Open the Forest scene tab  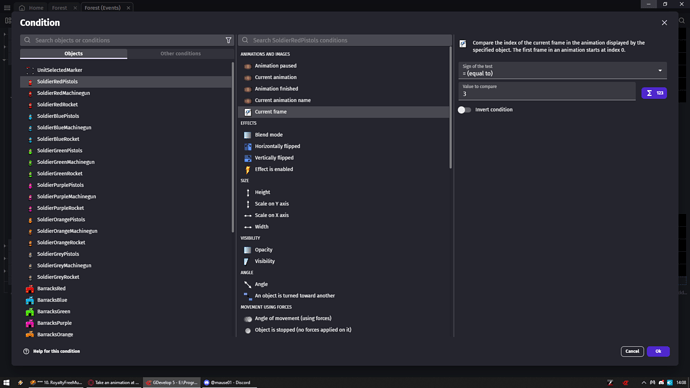coord(59,7)
